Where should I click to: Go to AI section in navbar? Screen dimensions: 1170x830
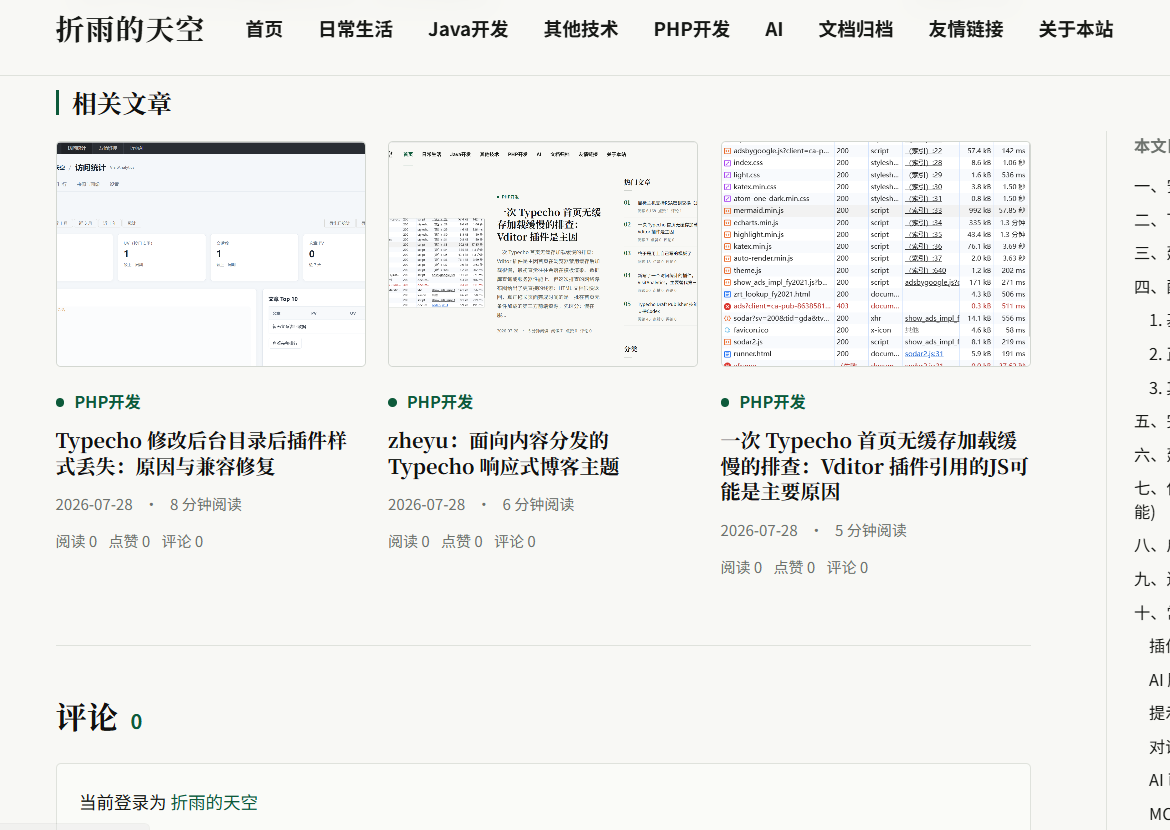[x=774, y=30]
